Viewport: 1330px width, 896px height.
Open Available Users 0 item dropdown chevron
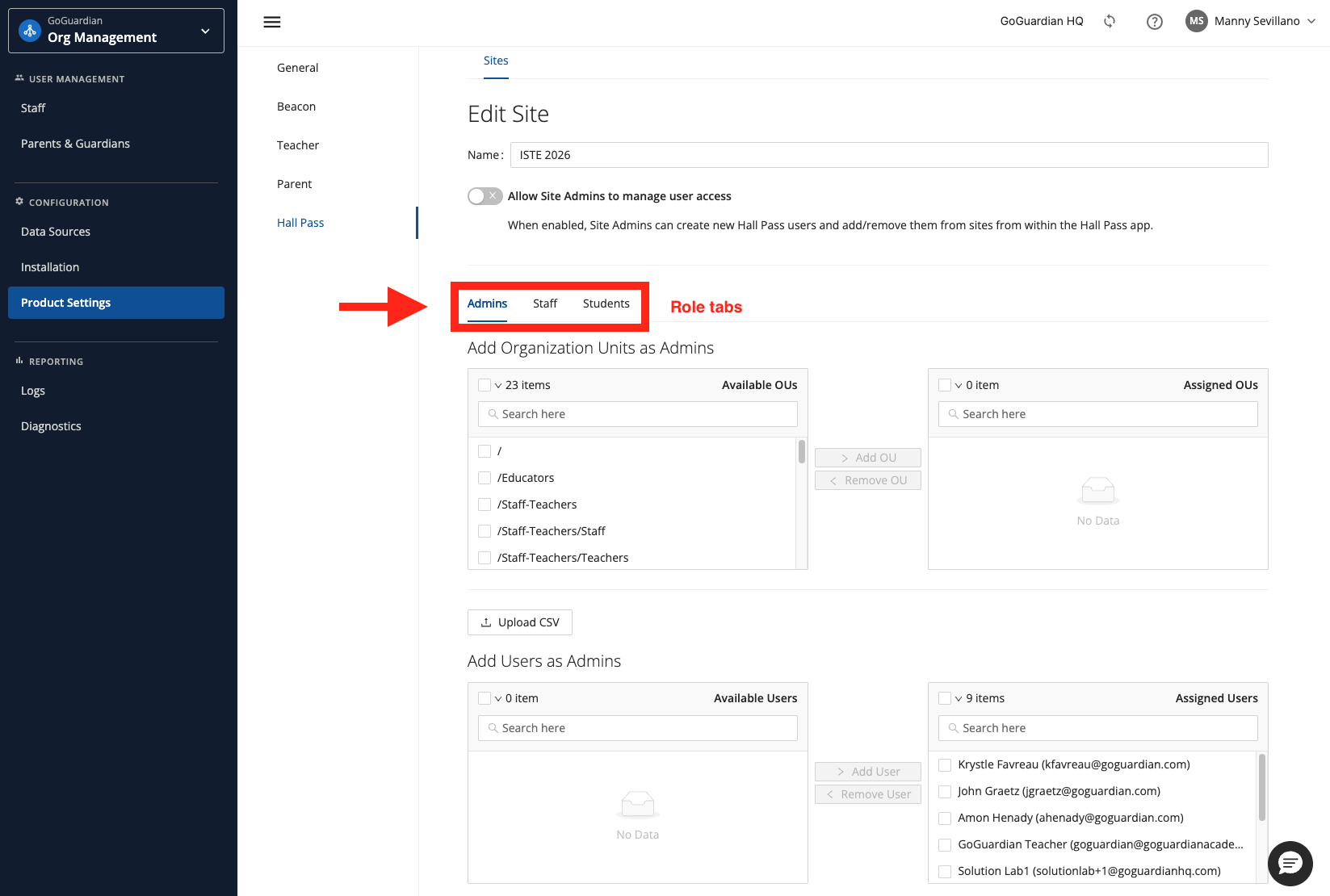tap(498, 699)
